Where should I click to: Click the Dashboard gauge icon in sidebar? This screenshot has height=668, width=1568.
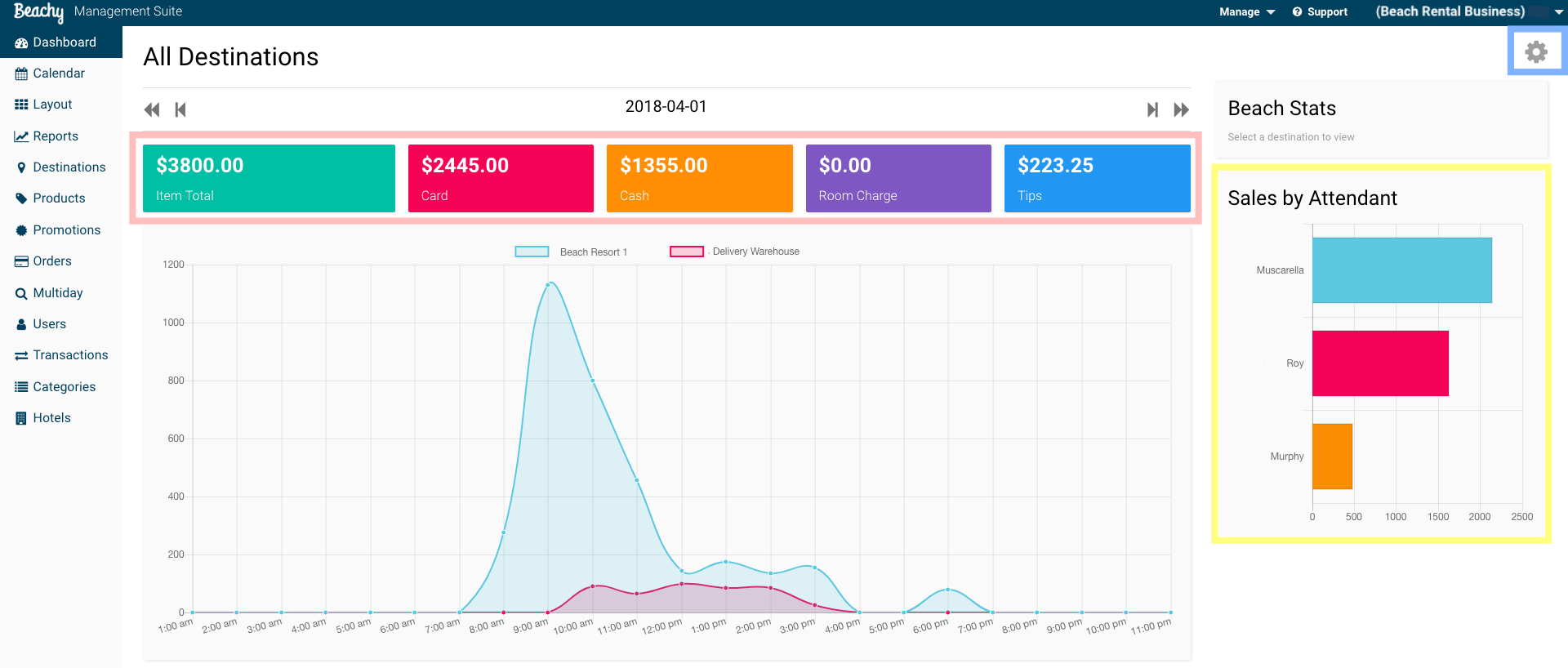pos(21,42)
